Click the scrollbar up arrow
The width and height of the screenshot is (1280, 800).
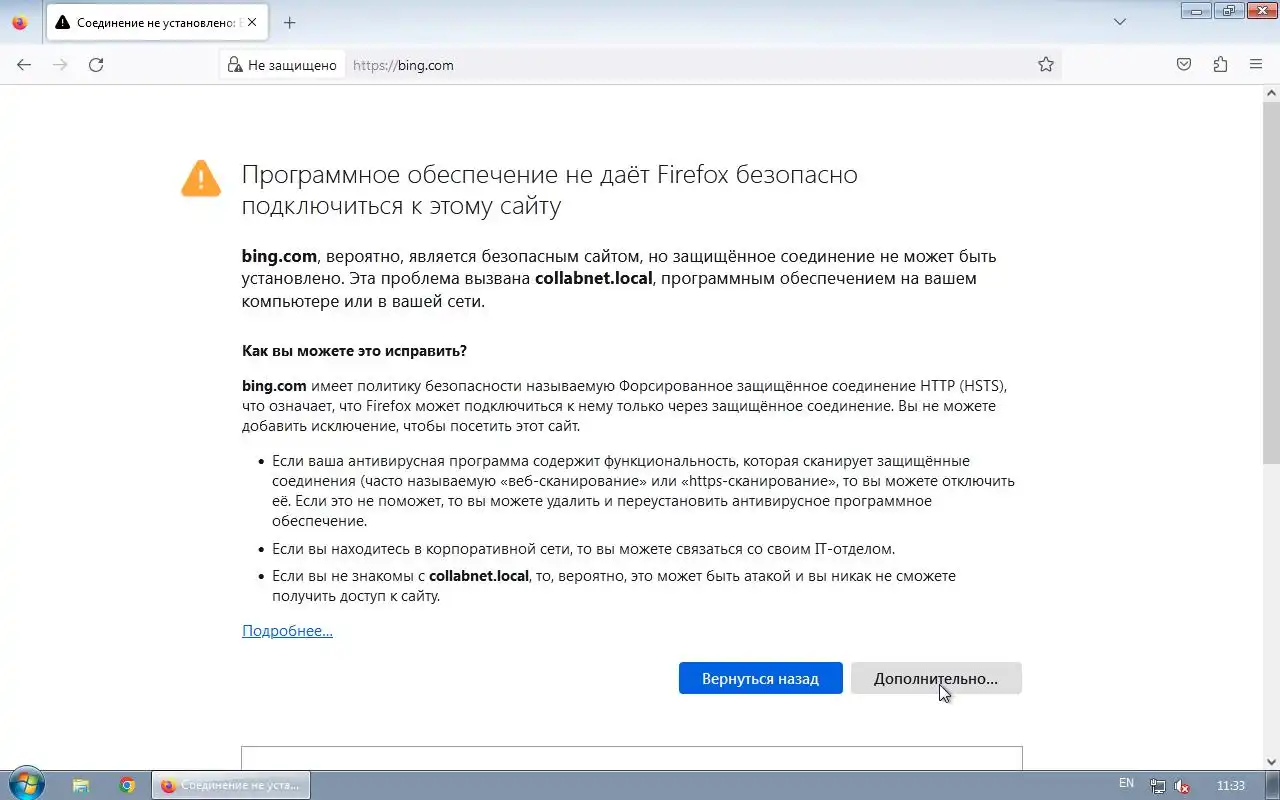coord(1271,93)
